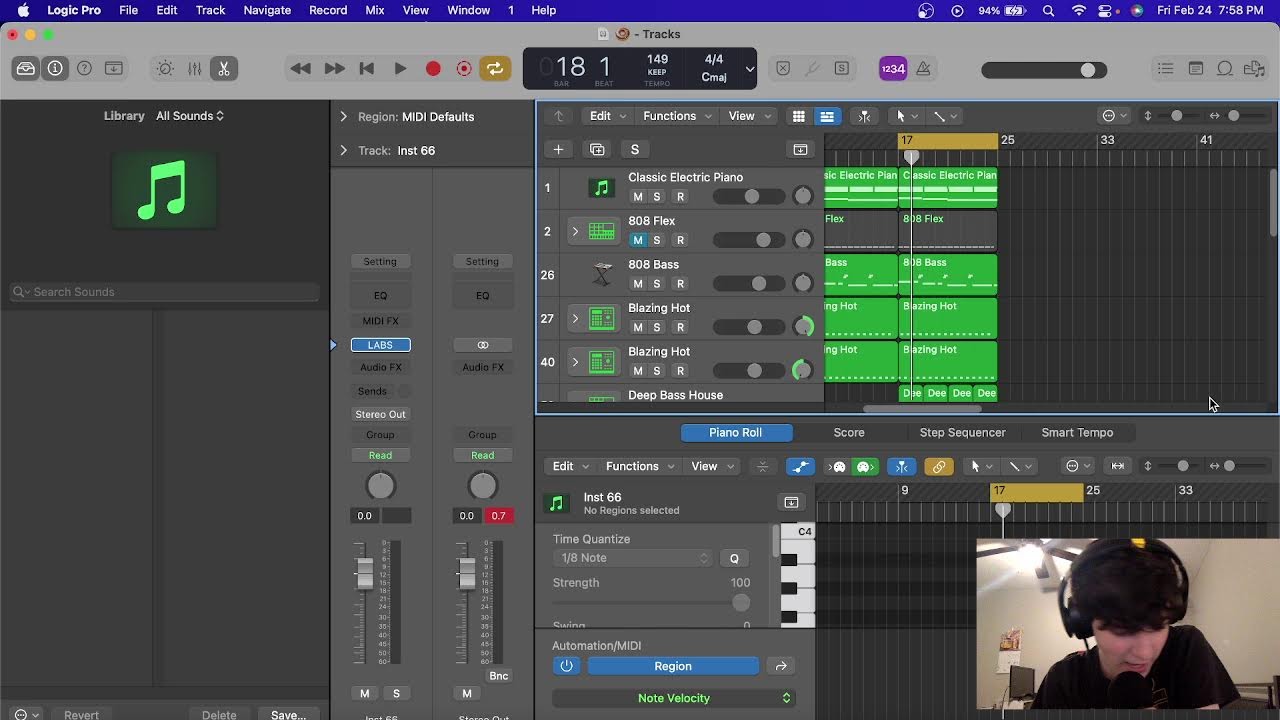Click the 808 Bass track instrument icon
This screenshot has height=720, width=1280.
point(601,275)
